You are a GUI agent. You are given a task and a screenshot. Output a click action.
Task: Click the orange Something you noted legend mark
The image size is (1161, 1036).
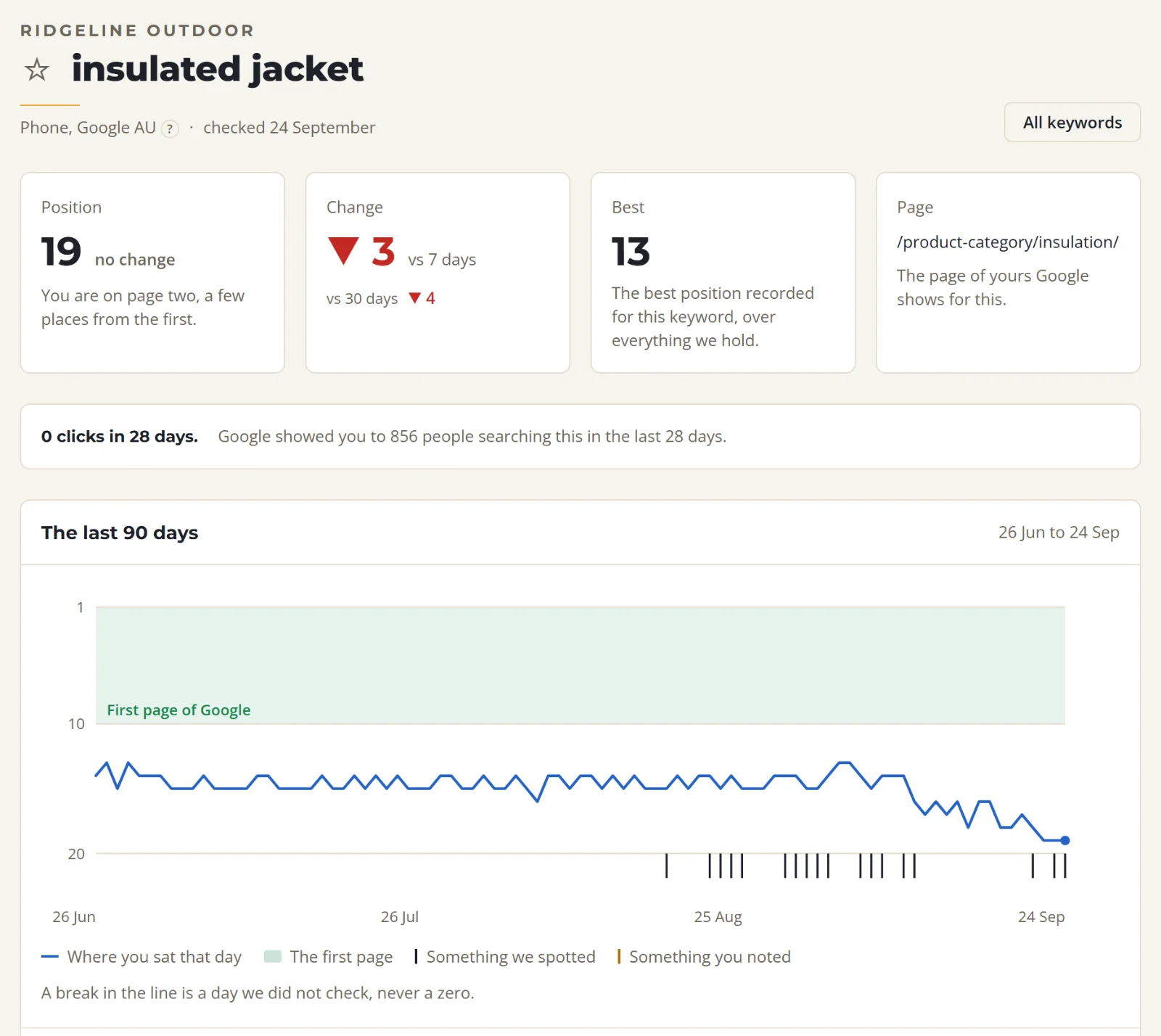[619, 957]
